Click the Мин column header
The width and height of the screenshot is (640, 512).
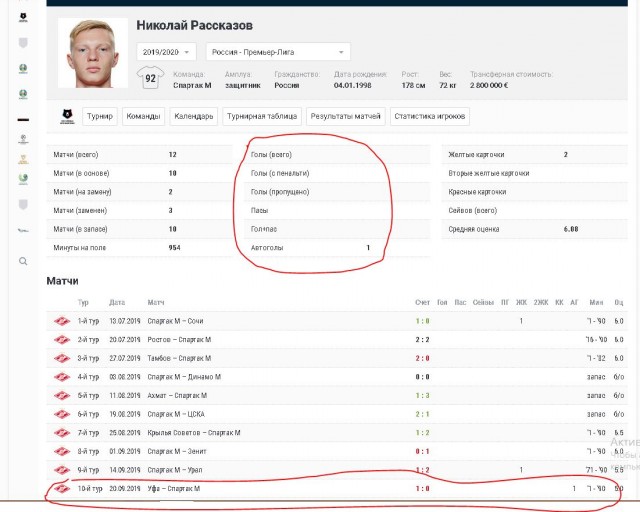click(596, 303)
